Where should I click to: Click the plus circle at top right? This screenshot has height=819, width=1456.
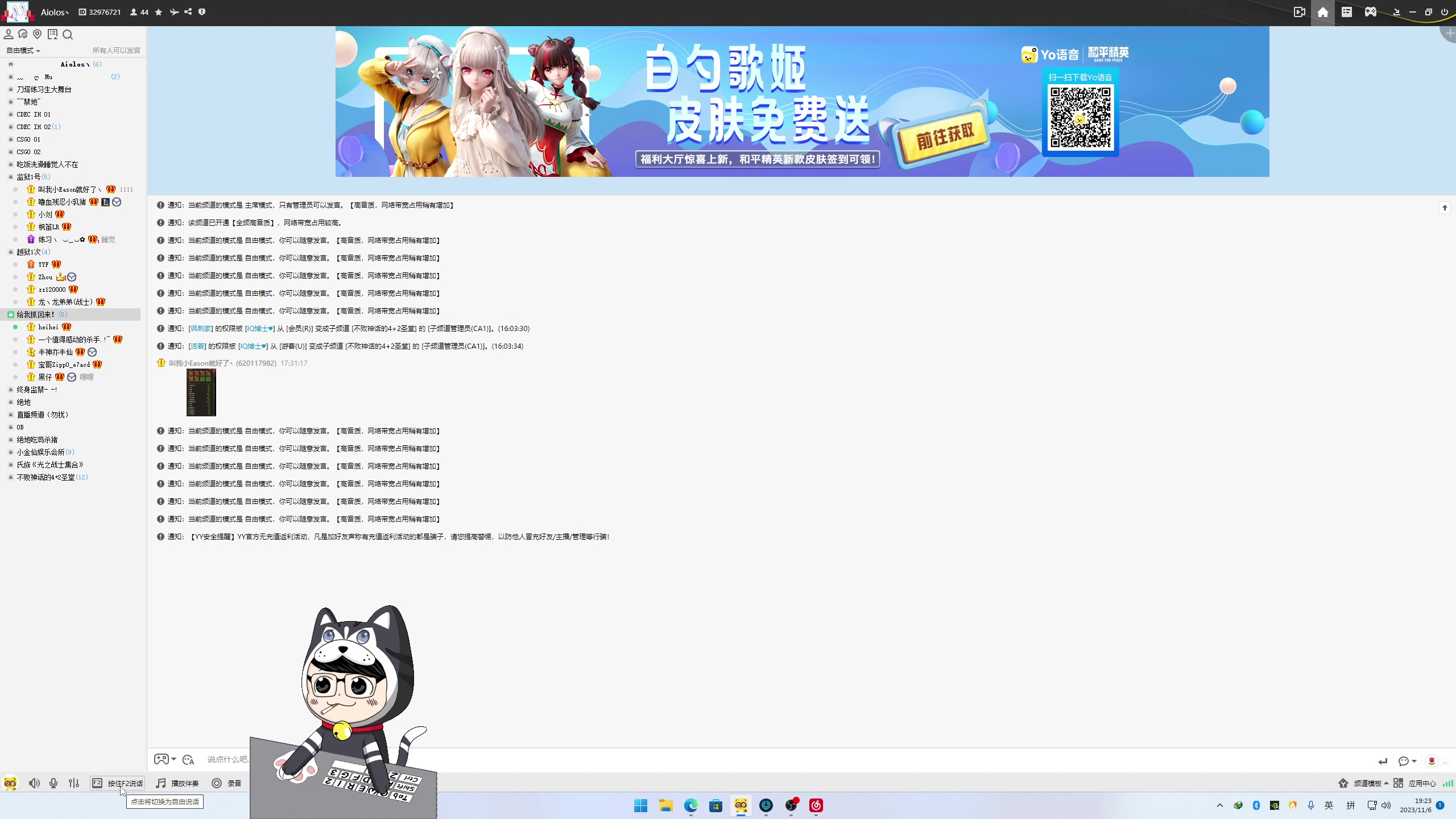click(x=1449, y=34)
